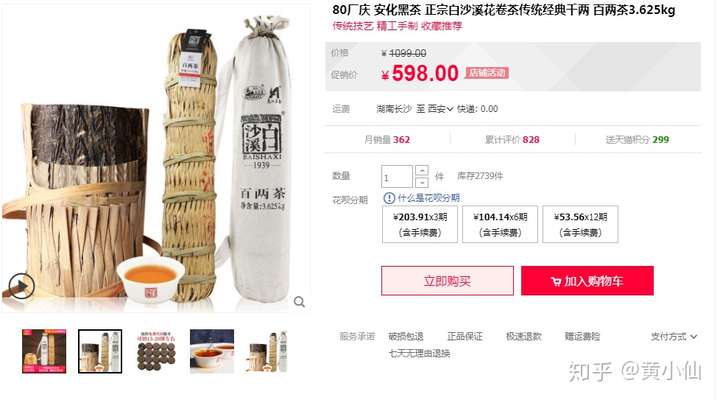Select the brewed tea cup thumbnail
Viewport: 720px width, 400px height.
(x=212, y=351)
